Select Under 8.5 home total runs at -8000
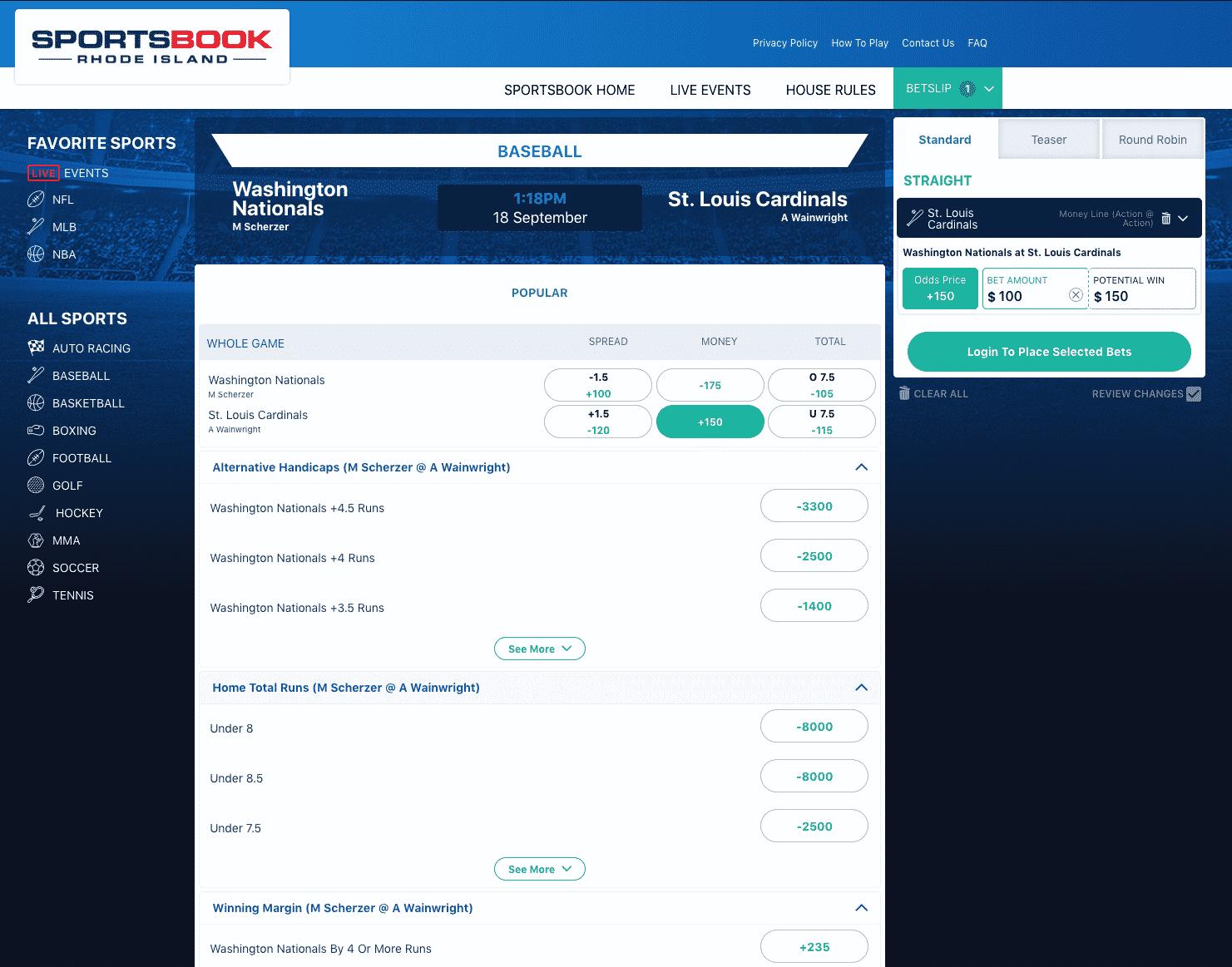1232x967 pixels. 814,776
